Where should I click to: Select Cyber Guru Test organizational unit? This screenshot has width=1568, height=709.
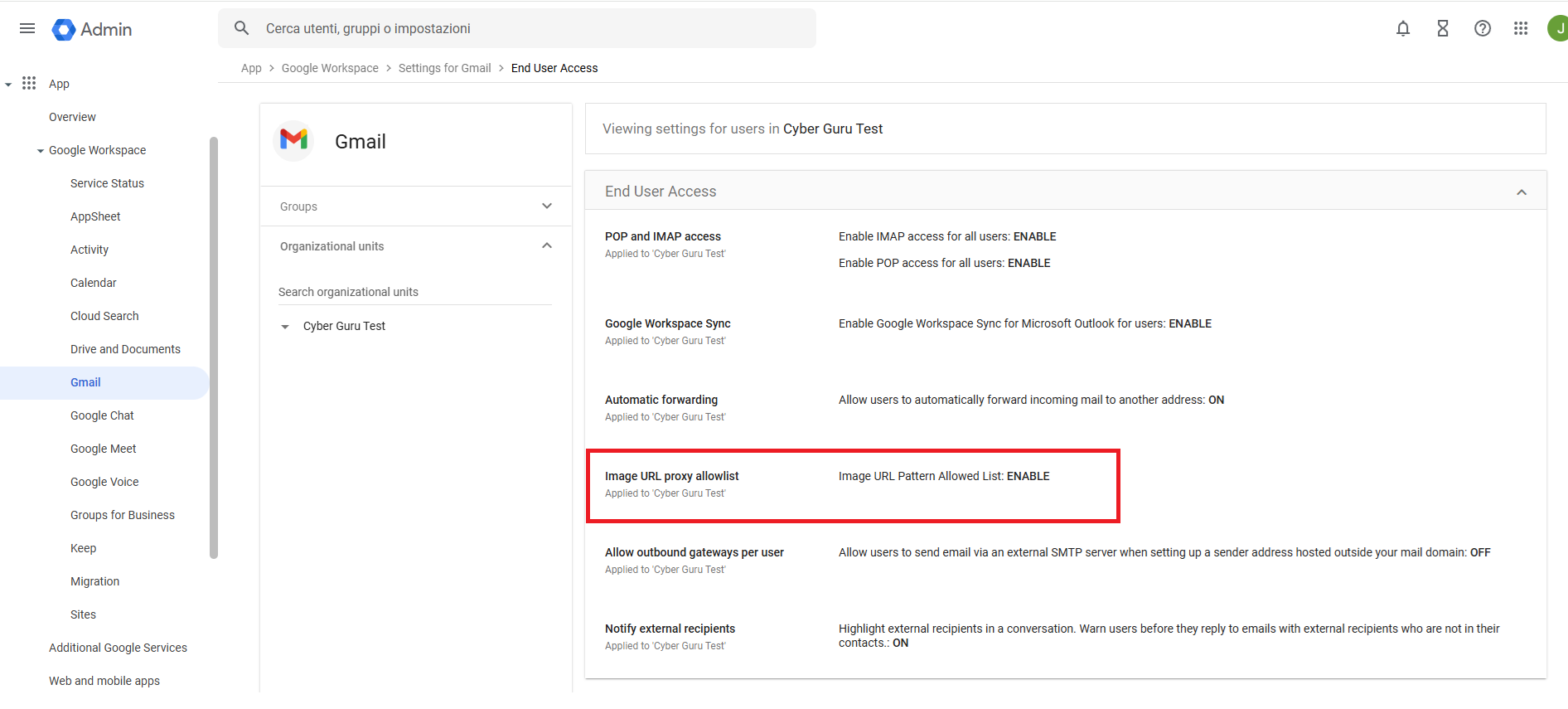tap(344, 326)
